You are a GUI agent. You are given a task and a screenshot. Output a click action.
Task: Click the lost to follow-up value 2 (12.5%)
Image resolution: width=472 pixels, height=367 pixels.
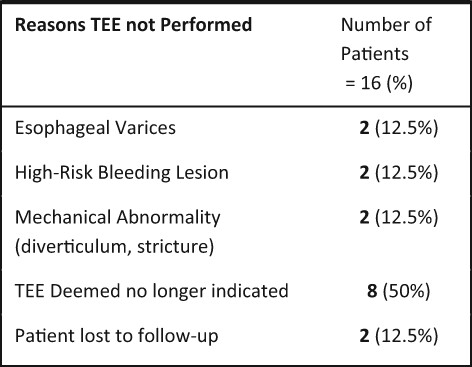click(x=399, y=336)
